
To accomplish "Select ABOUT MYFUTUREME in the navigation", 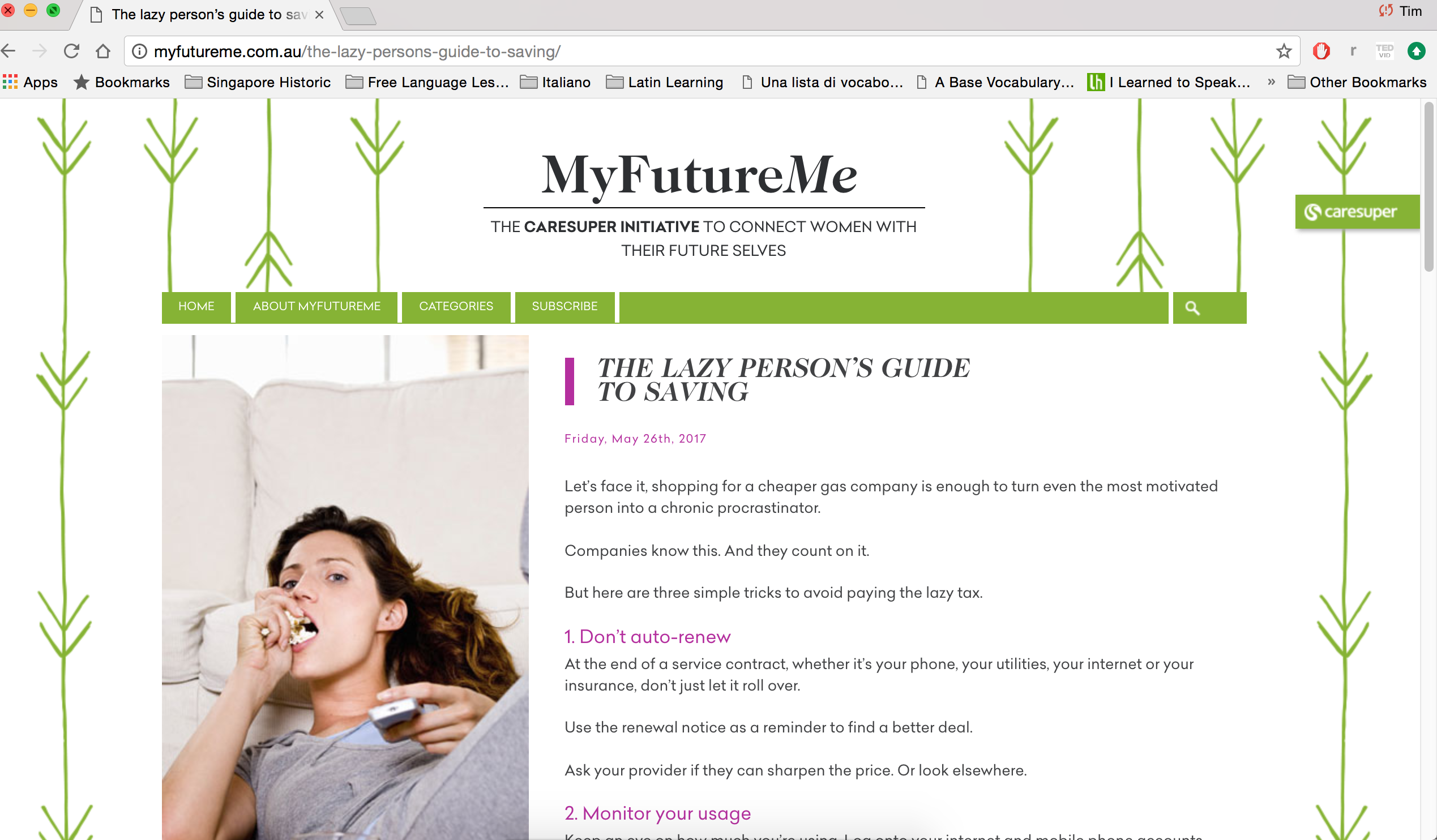I will click(x=317, y=307).
